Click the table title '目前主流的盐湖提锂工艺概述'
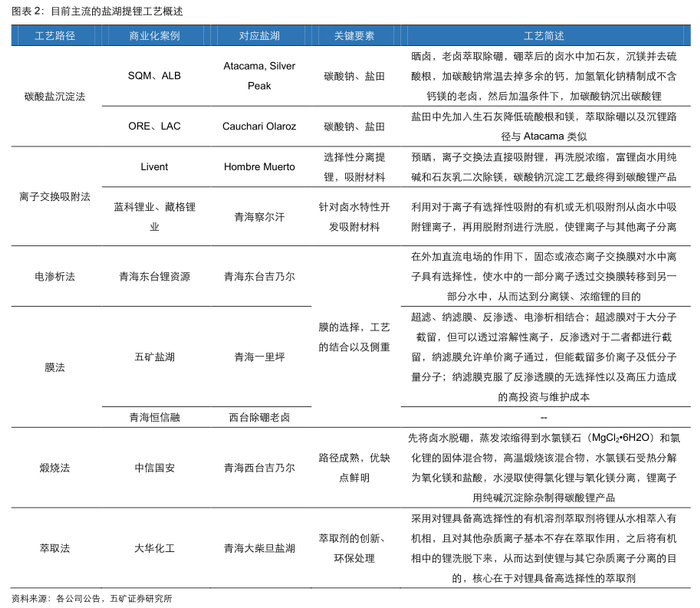 coord(117,11)
